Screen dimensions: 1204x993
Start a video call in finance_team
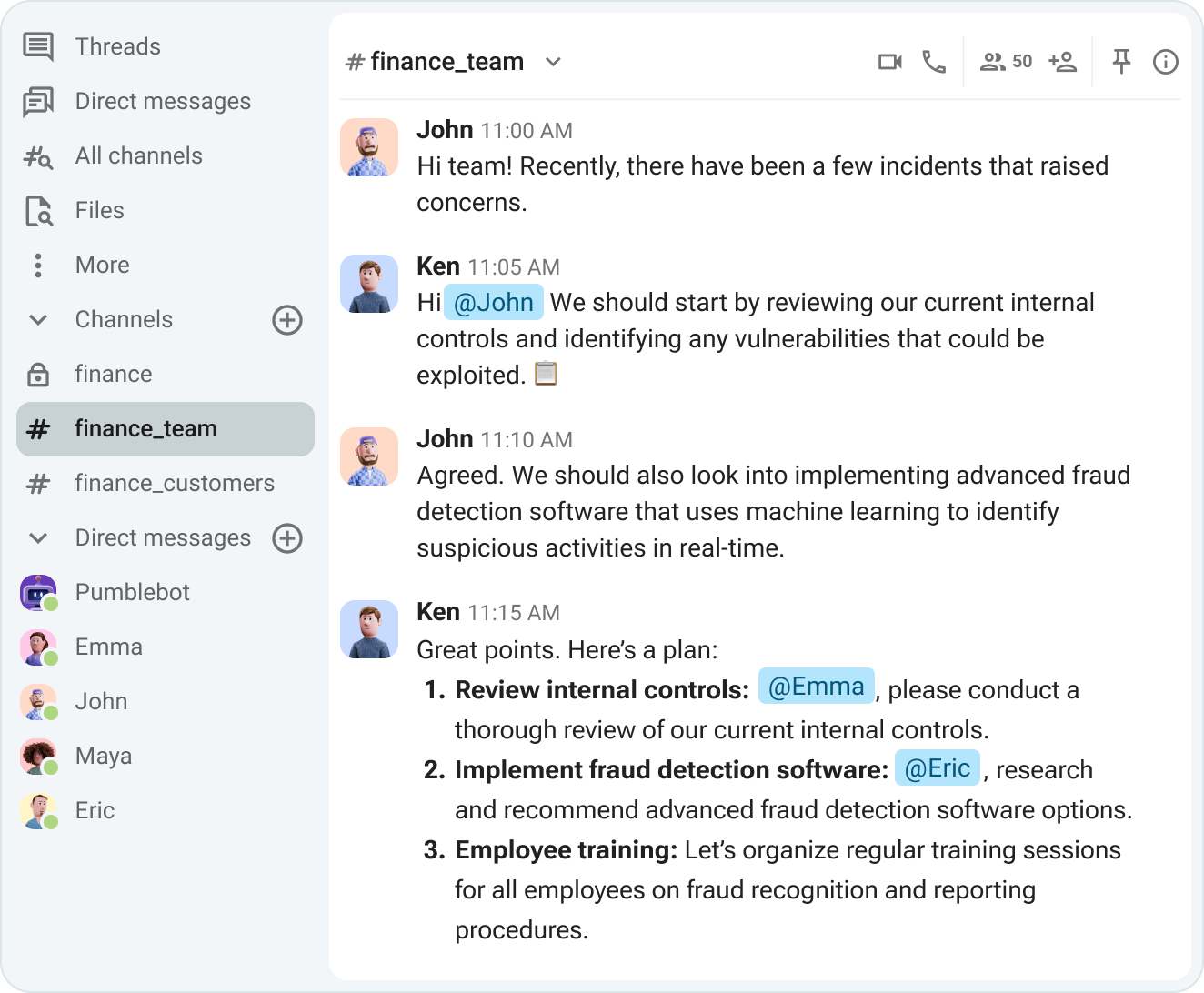click(x=889, y=62)
